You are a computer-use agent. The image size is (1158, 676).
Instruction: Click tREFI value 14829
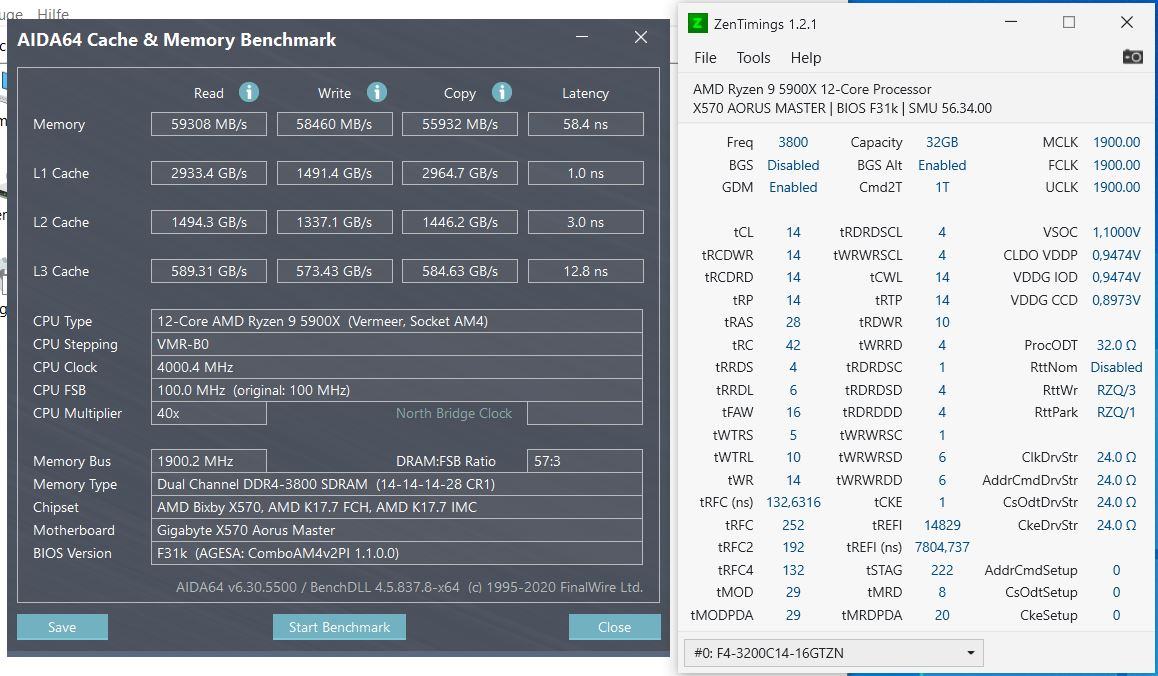(x=942, y=525)
